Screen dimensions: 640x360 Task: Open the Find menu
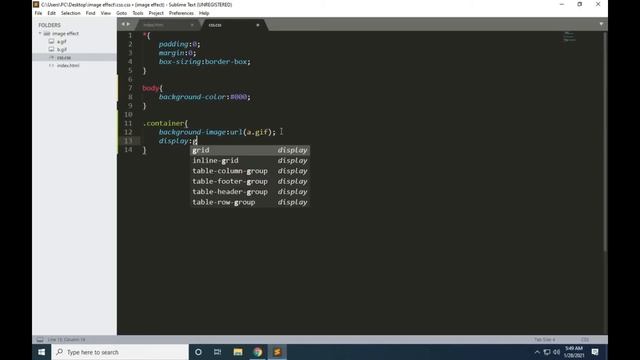coord(90,13)
